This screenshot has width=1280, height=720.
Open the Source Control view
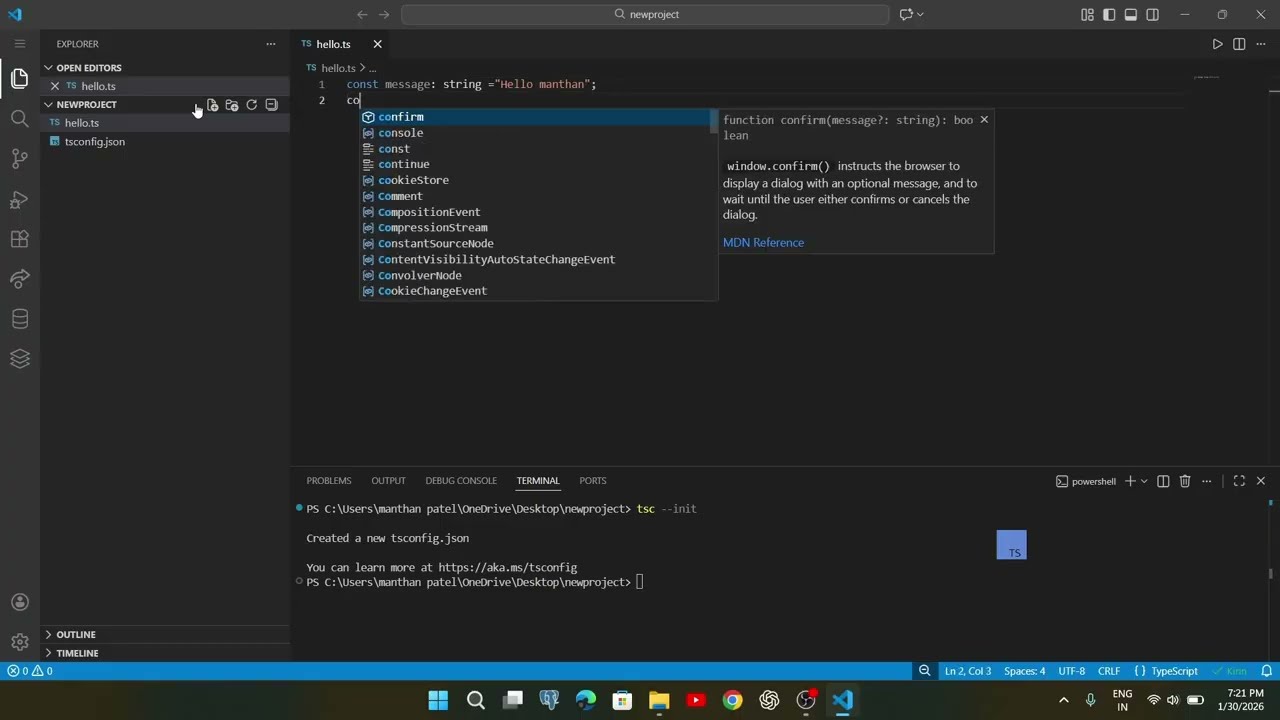point(19,159)
